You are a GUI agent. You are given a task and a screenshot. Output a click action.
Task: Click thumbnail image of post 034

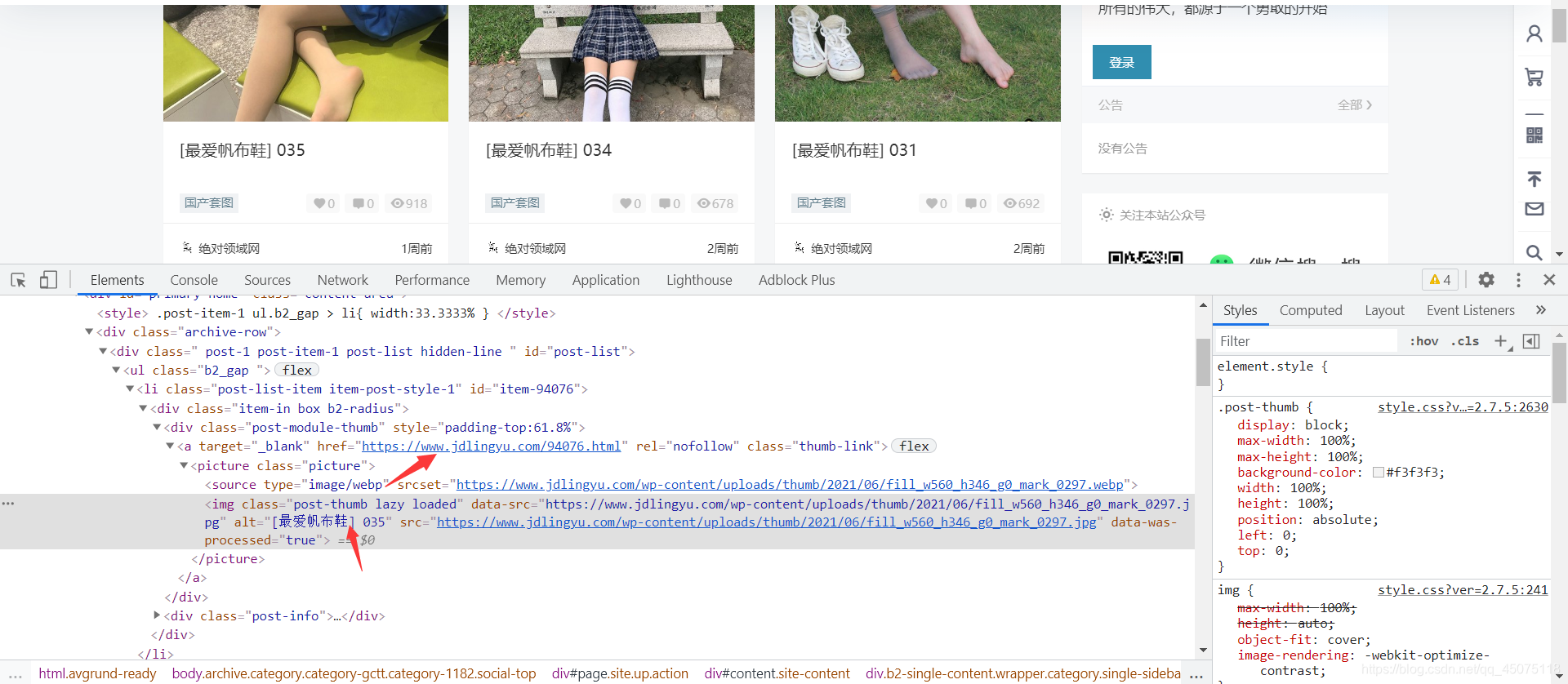[612, 63]
